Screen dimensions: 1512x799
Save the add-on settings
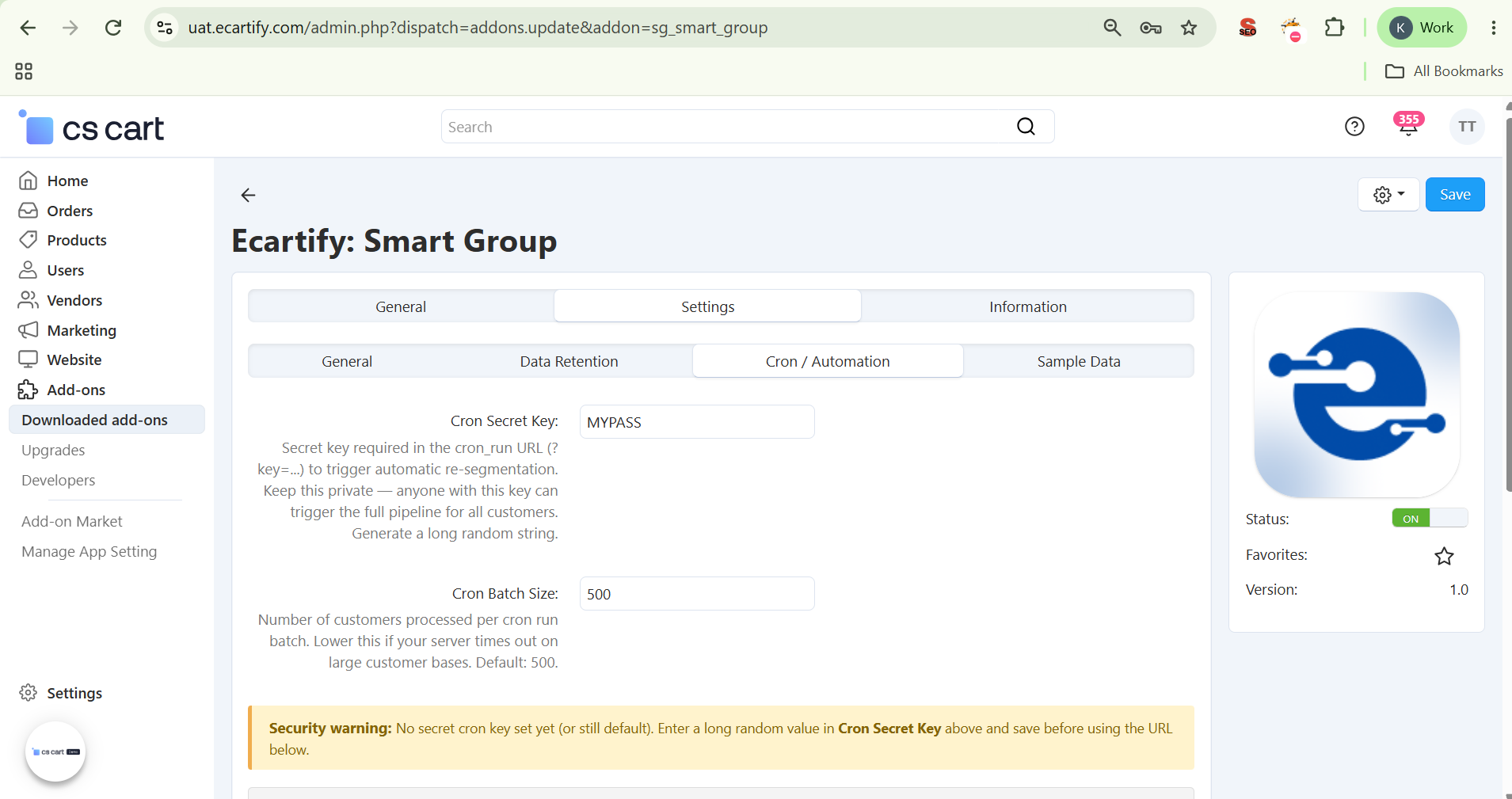pyautogui.click(x=1455, y=195)
